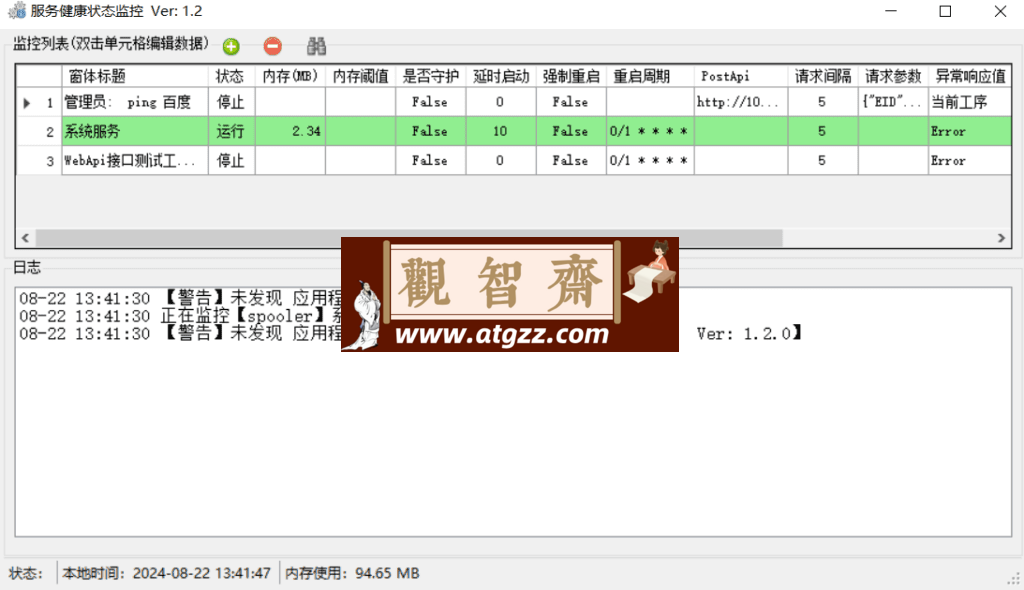Click the app icon in the title bar
1024x590 pixels.
[17, 11]
